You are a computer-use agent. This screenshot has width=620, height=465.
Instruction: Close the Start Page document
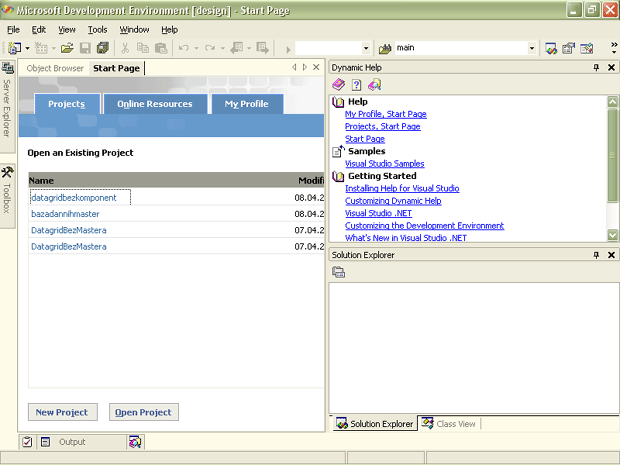(316, 67)
